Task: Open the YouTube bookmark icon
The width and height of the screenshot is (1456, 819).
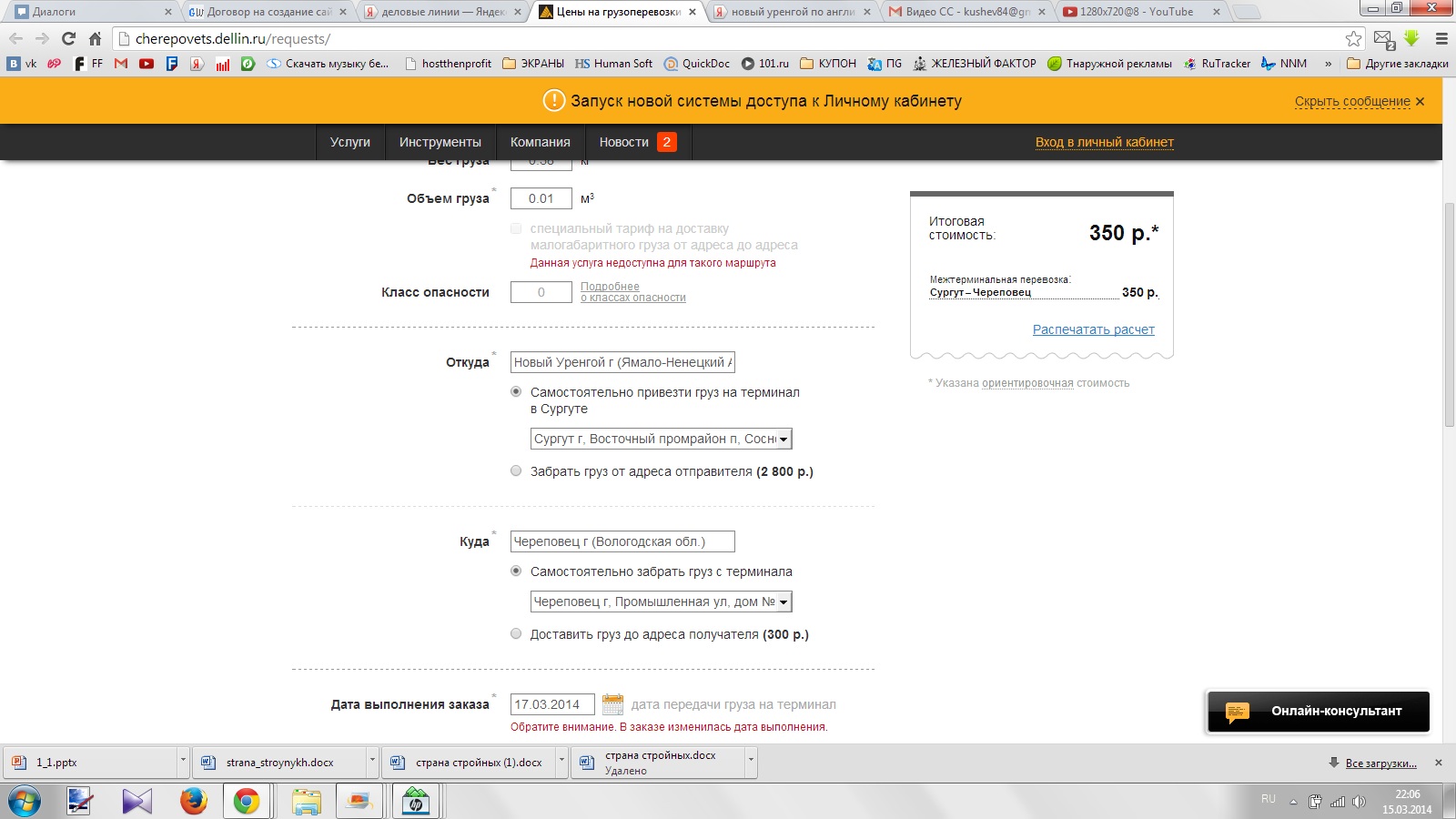Action: [x=147, y=64]
